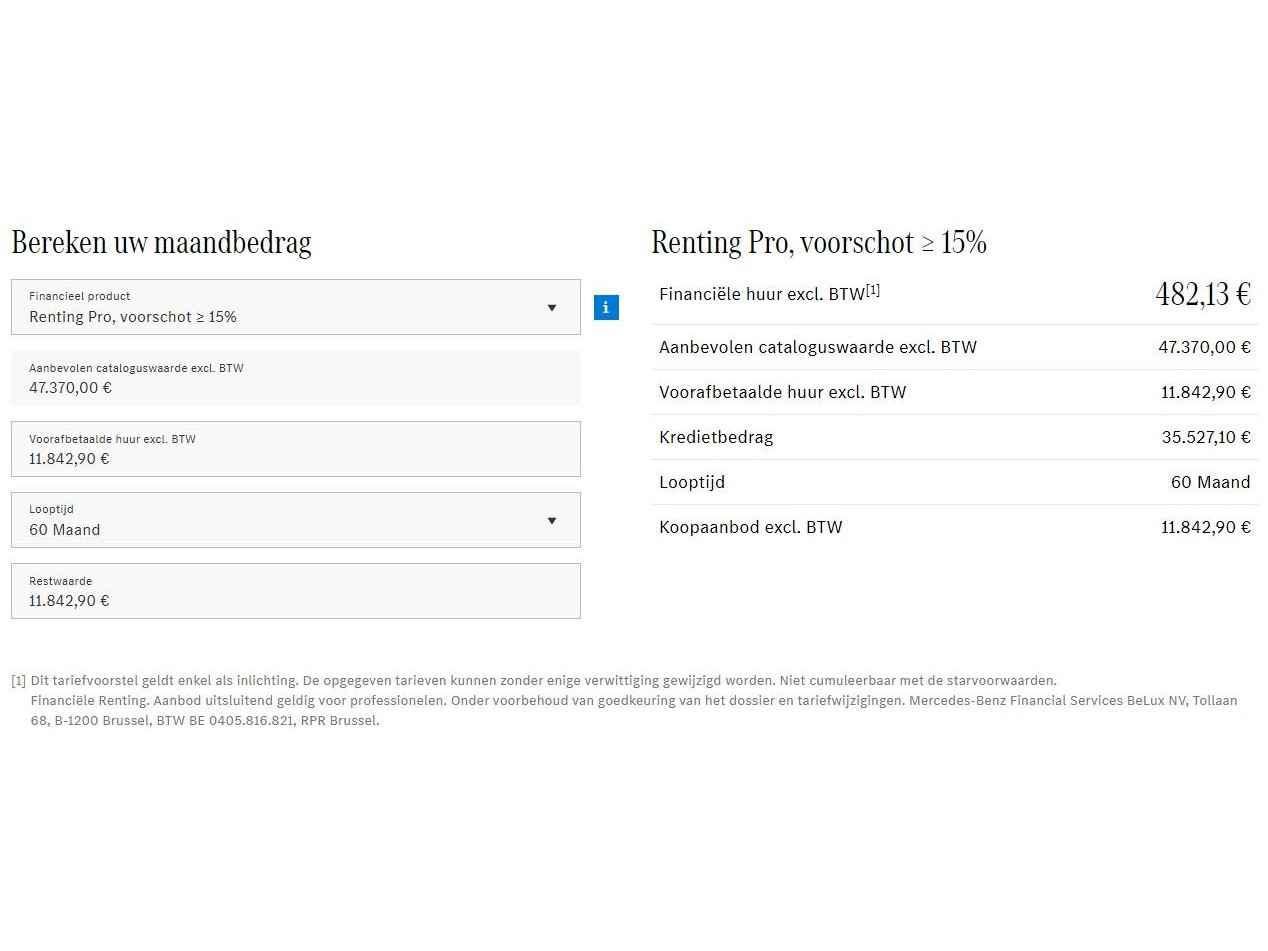
Task: Click the 482,13 € monthly rent amount
Action: coord(1203,294)
